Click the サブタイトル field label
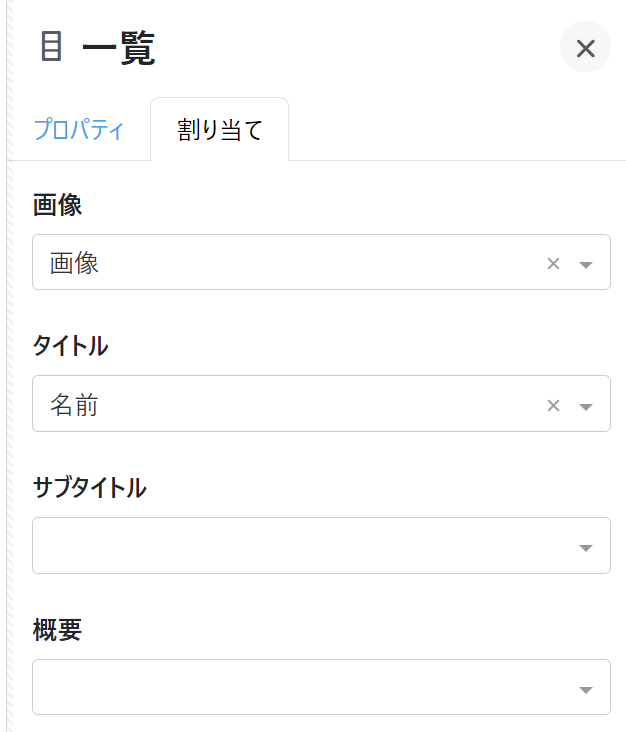Viewport: 626px width, 732px height. click(89, 488)
